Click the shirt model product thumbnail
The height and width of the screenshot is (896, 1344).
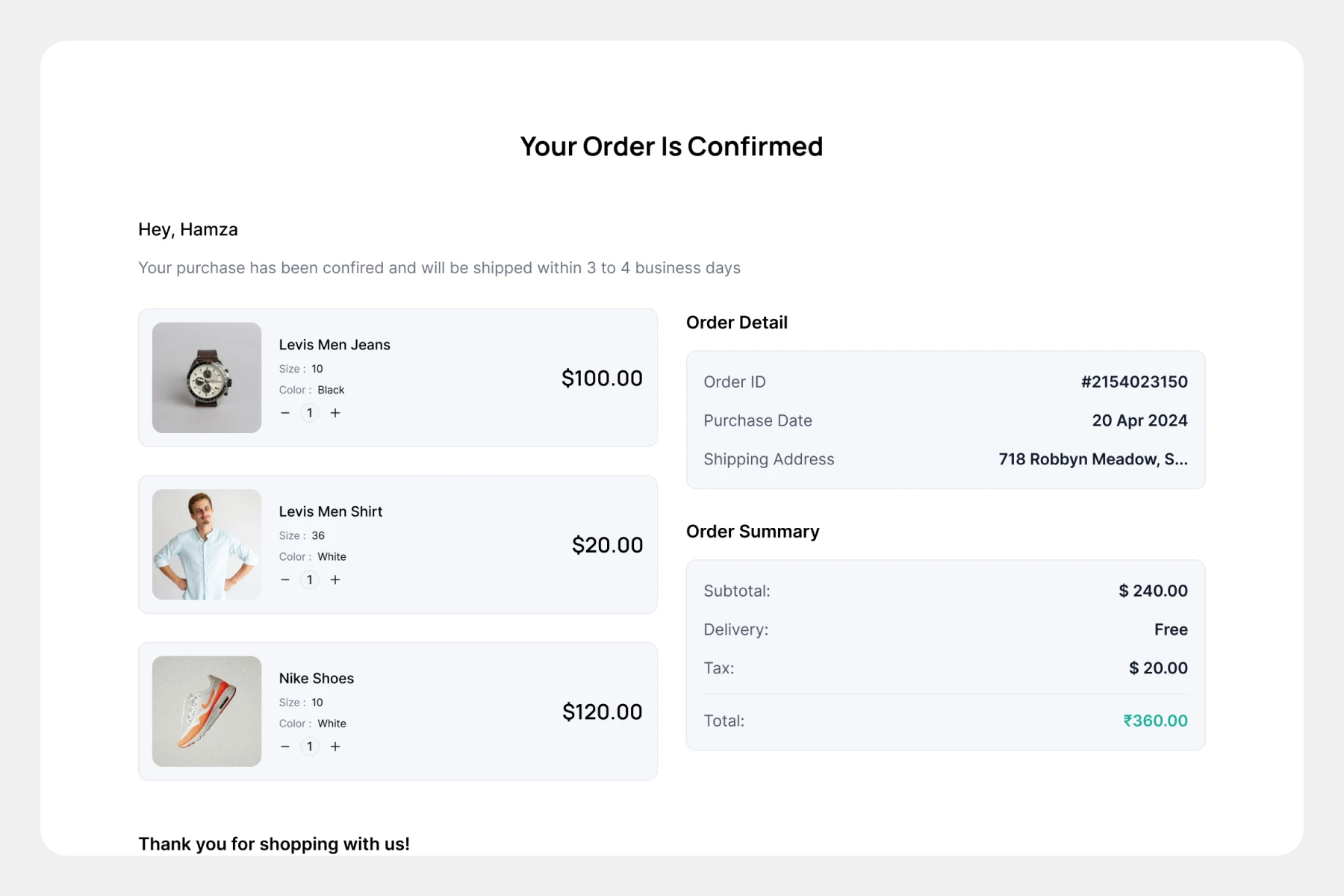pyautogui.click(x=207, y=544)
